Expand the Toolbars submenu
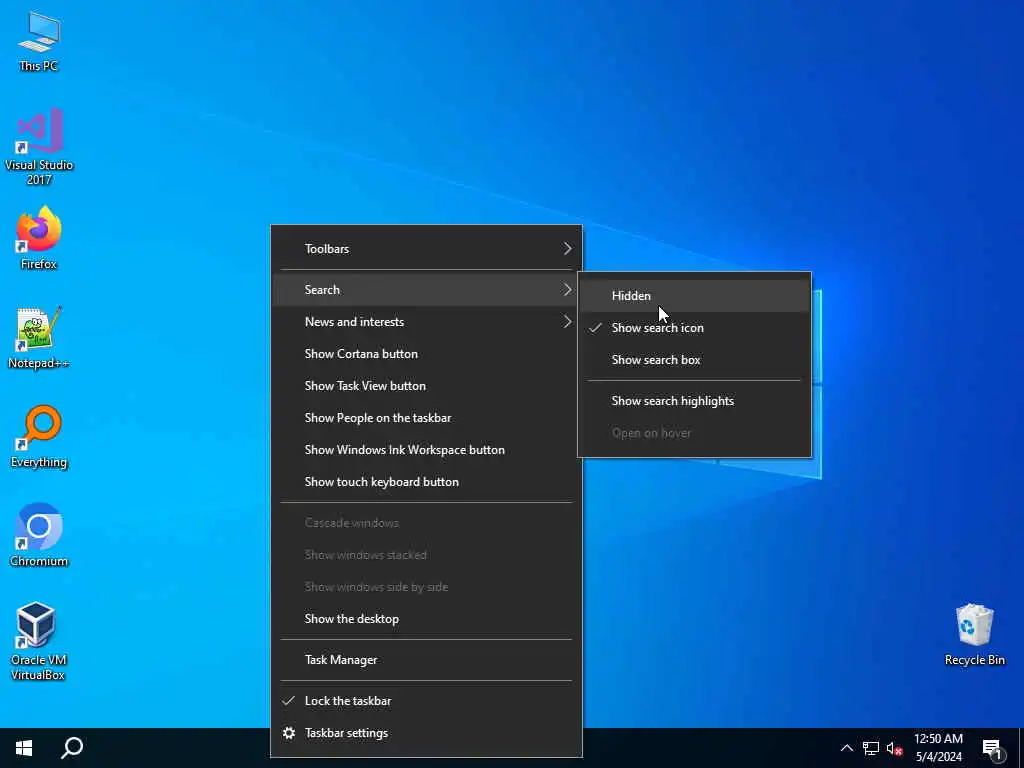The height and width of the screenshot is (768, 1024). [x=426, y=249]
